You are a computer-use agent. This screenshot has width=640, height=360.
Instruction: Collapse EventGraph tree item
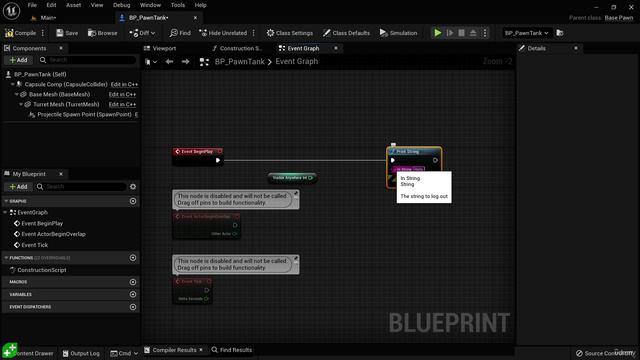[x=5, y=212]
